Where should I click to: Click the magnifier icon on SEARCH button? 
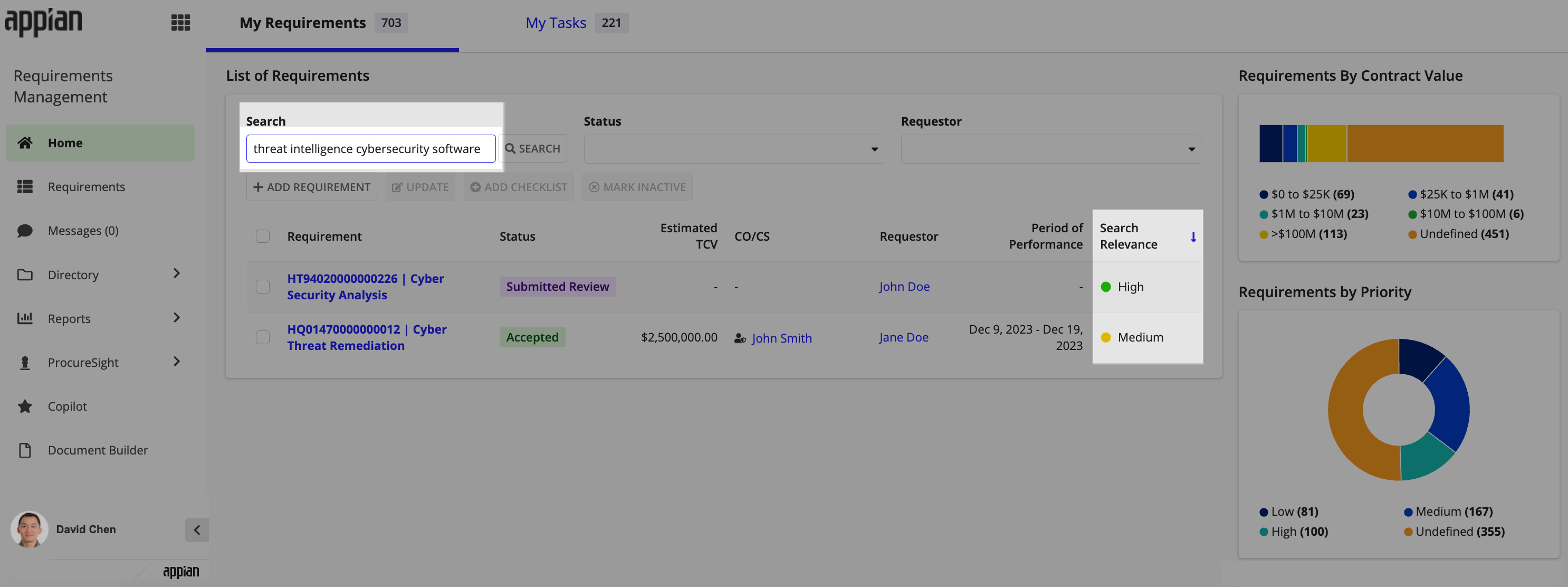510,148
